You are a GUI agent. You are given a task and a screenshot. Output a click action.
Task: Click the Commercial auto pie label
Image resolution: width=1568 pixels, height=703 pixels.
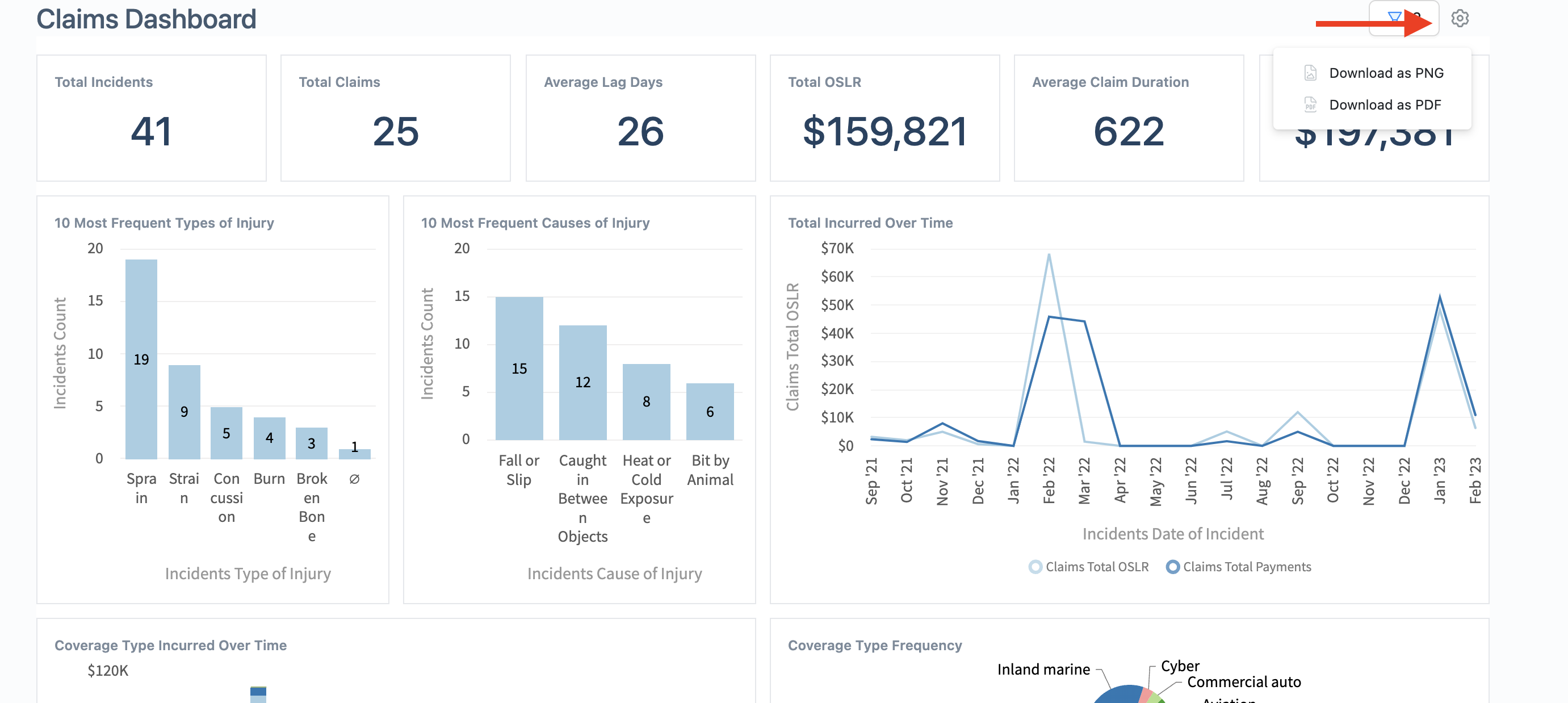pyautogui.click(x=1244, y=681)
